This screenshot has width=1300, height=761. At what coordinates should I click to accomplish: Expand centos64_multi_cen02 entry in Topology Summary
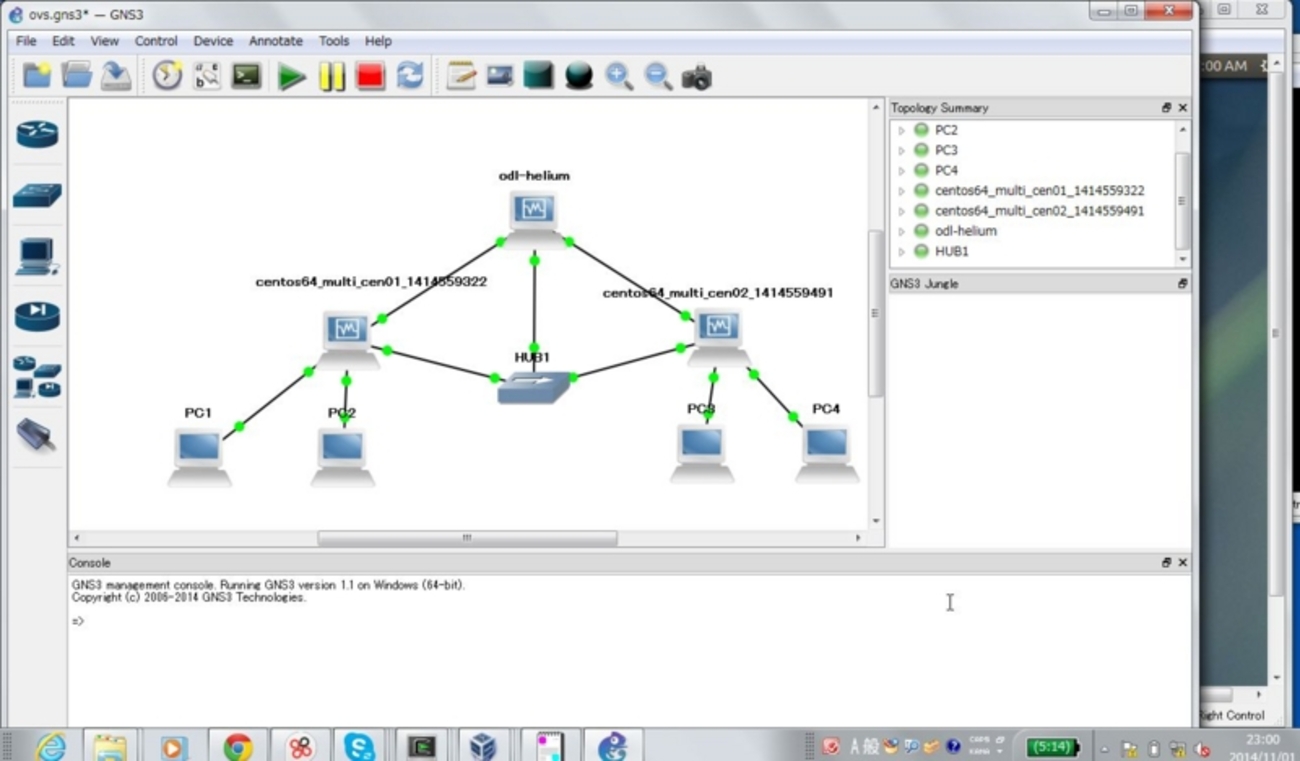(x=901, y=211)
